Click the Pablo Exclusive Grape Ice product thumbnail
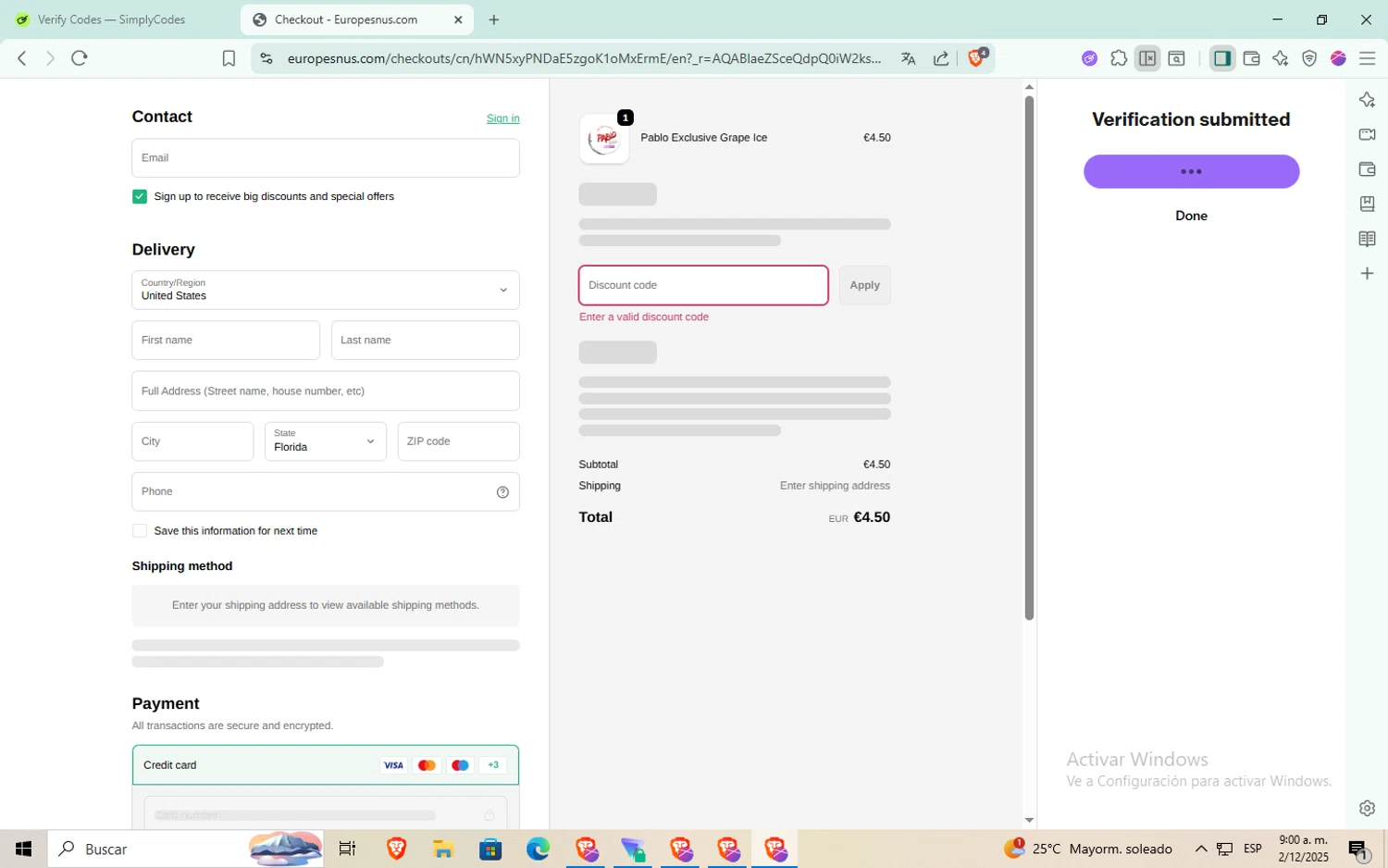Image resolution: width=1388 pixels, height=868 pixels. [x=604, y=139]
